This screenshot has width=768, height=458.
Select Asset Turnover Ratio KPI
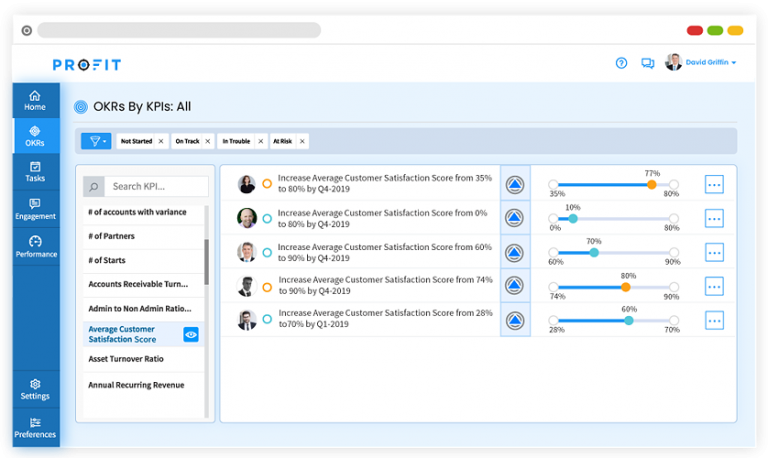pos(126,359)
